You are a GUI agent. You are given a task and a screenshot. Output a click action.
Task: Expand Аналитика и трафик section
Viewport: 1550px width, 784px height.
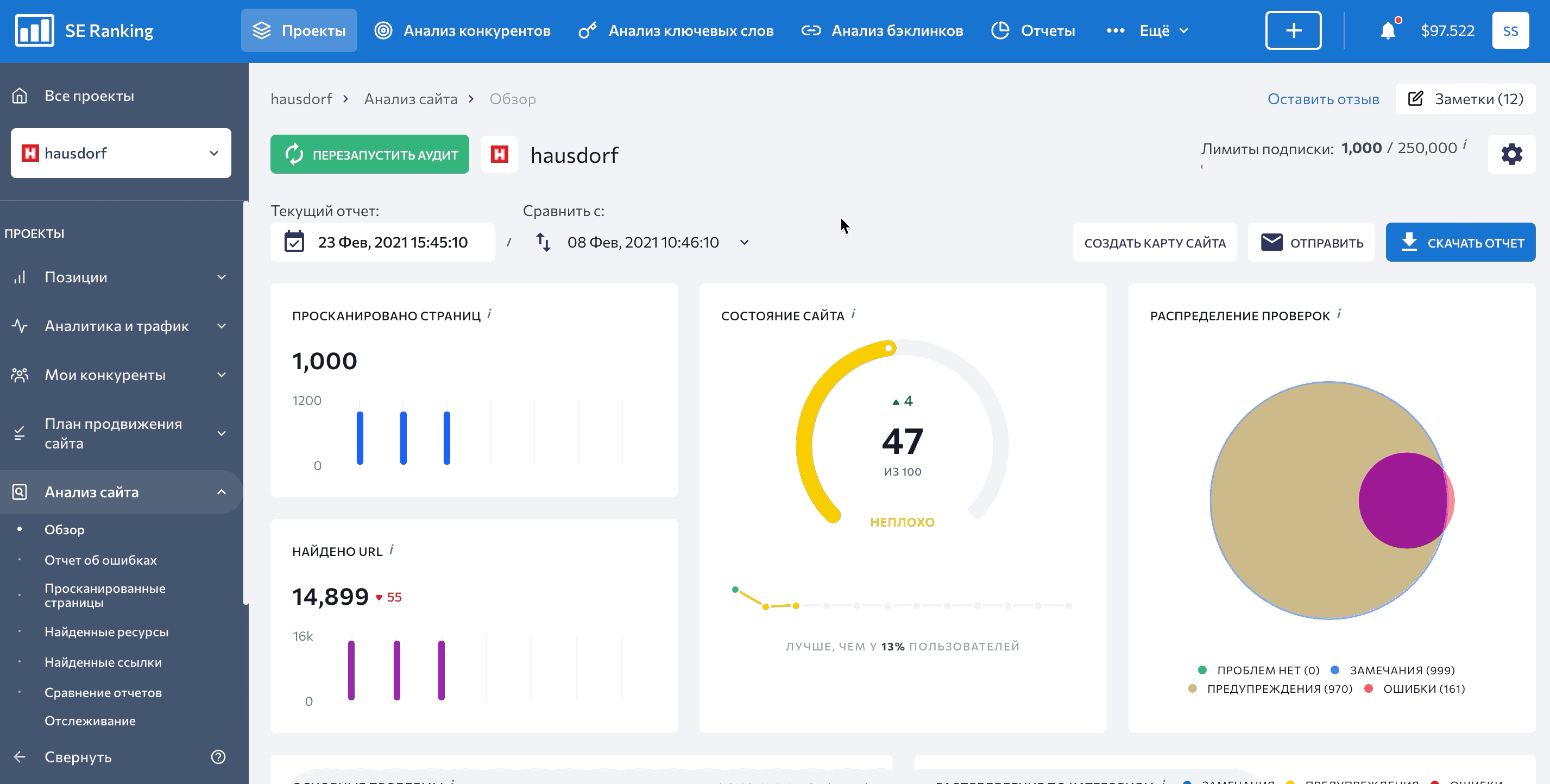coord(121,326)
